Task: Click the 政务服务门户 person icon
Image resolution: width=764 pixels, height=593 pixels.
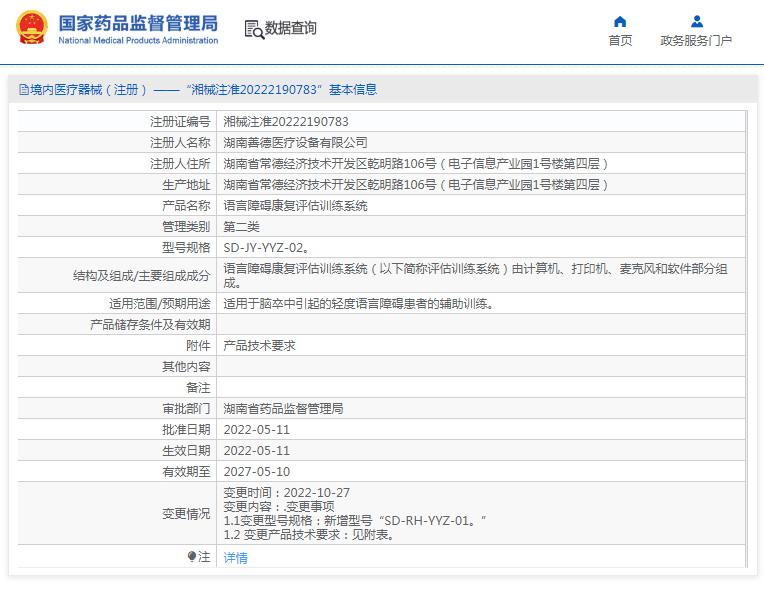Action: (x=697, y=21)
